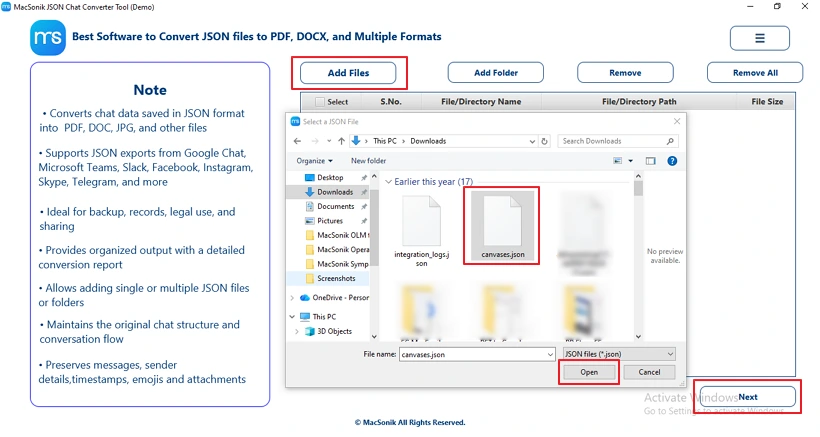
Task: Open Documents in navigation pane
Action: click(336, 206)
